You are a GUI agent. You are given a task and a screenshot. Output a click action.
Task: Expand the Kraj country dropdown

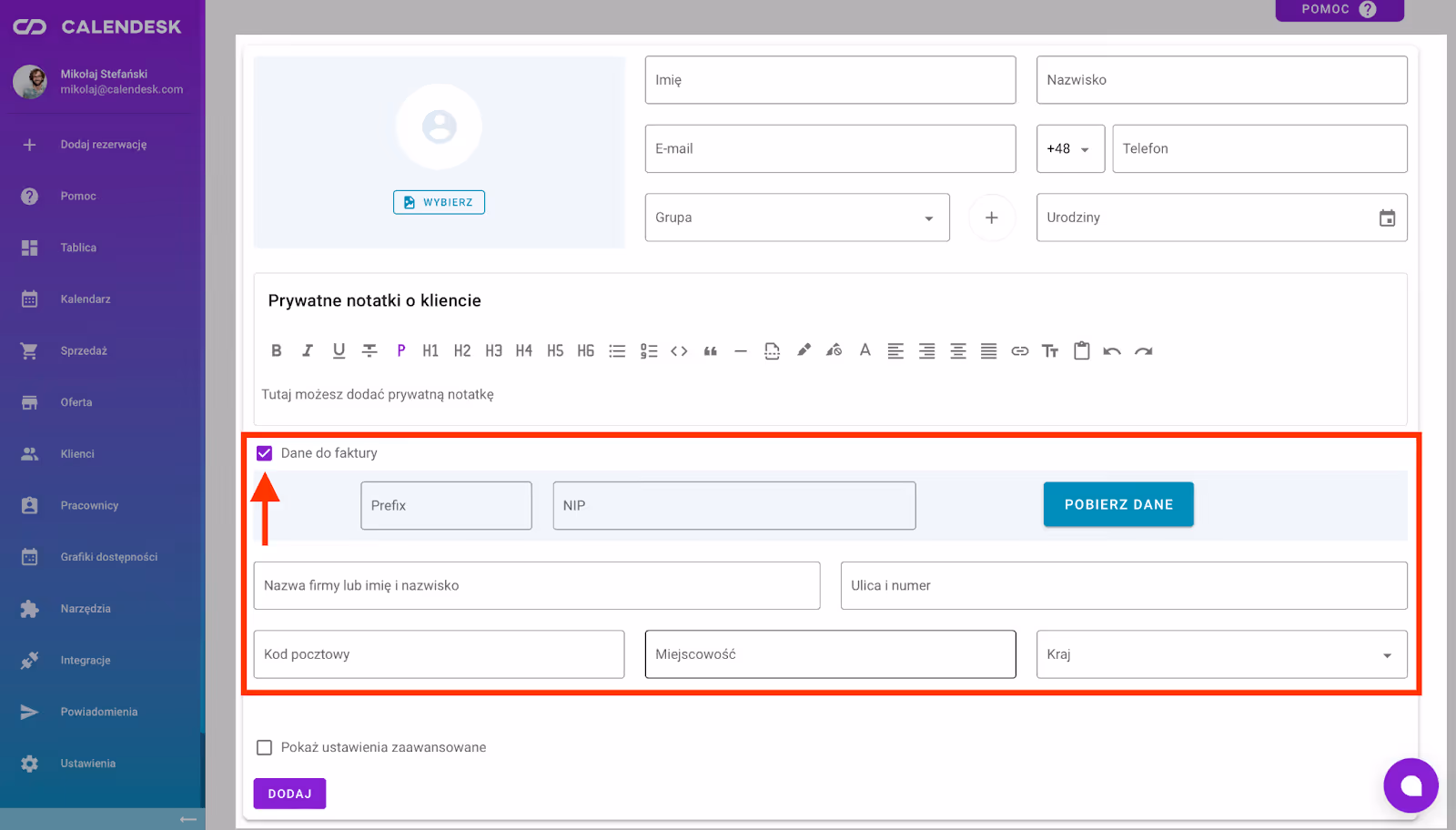pos(1387,655)
